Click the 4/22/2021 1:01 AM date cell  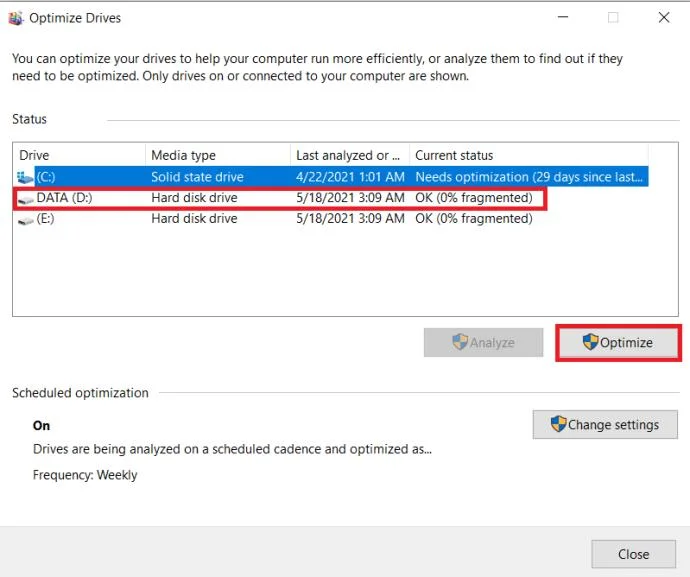pyautogui.click(x=350, y=177)
